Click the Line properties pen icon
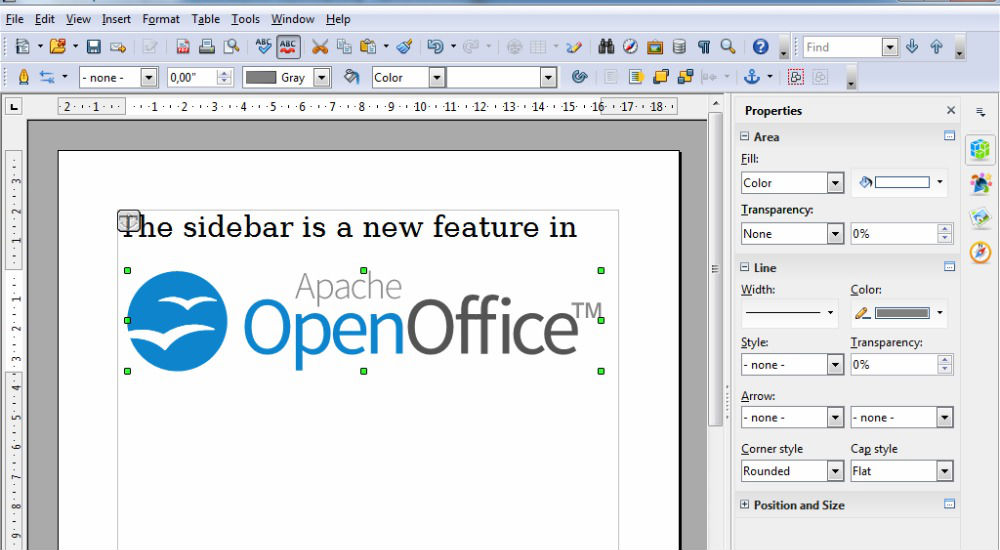The image size is (1000, 550). [x=24, y=77]
